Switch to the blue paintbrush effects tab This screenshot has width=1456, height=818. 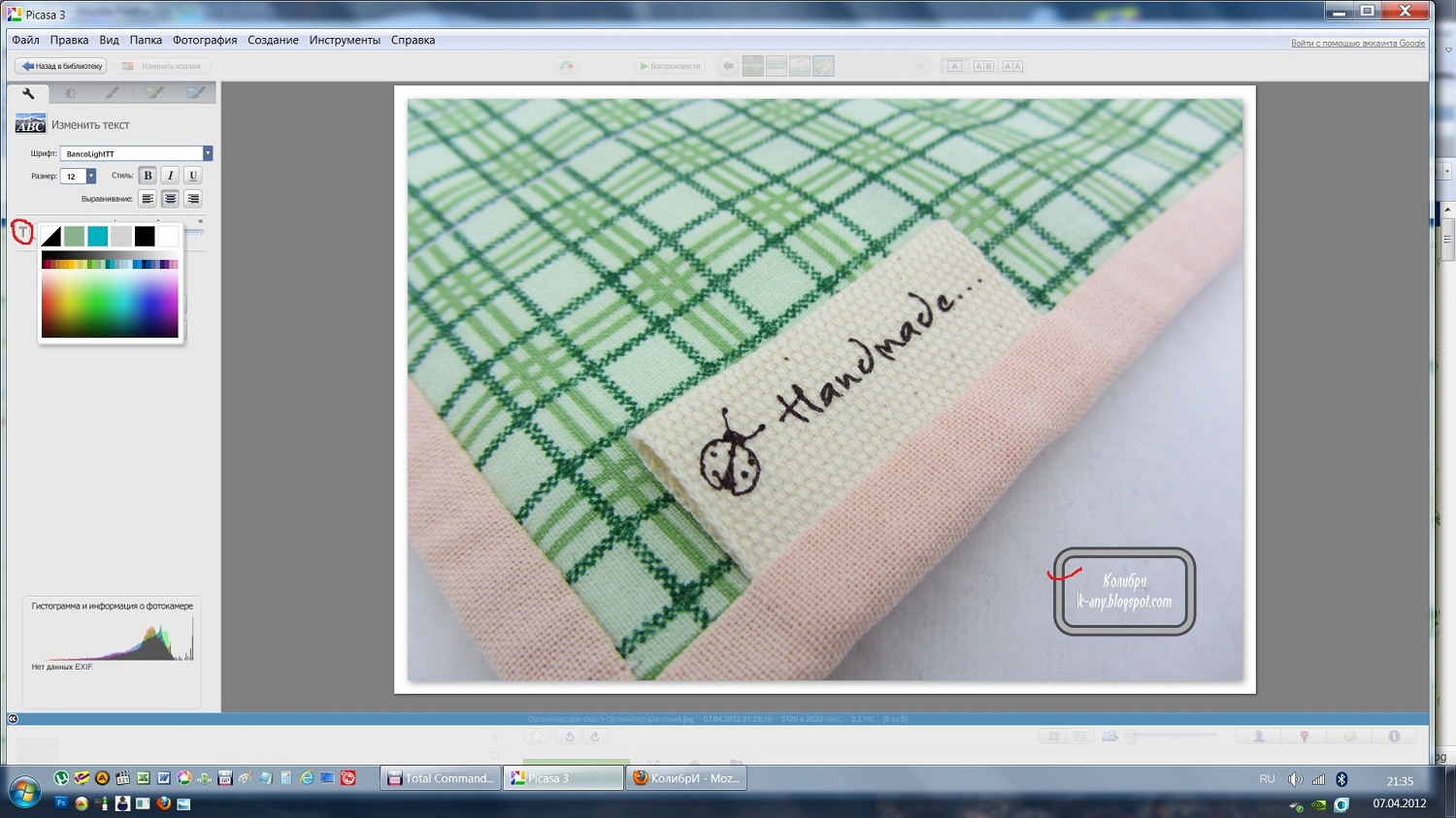196,93
